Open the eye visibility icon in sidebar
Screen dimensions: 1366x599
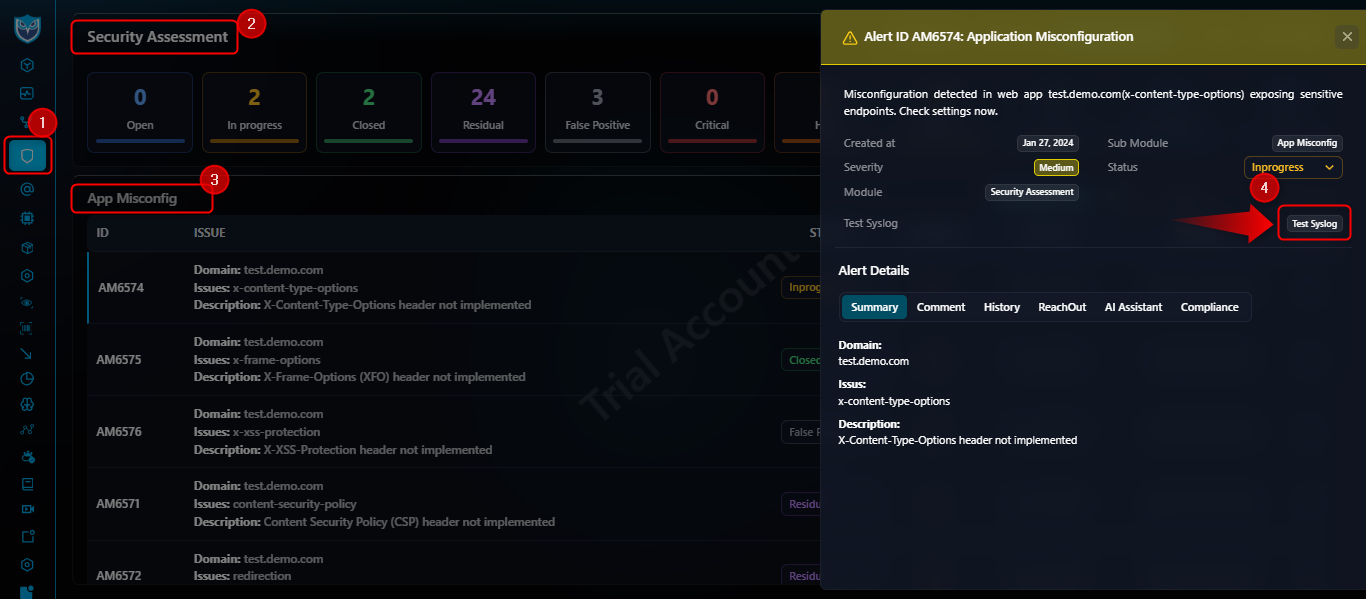click(x=27, y=302)
